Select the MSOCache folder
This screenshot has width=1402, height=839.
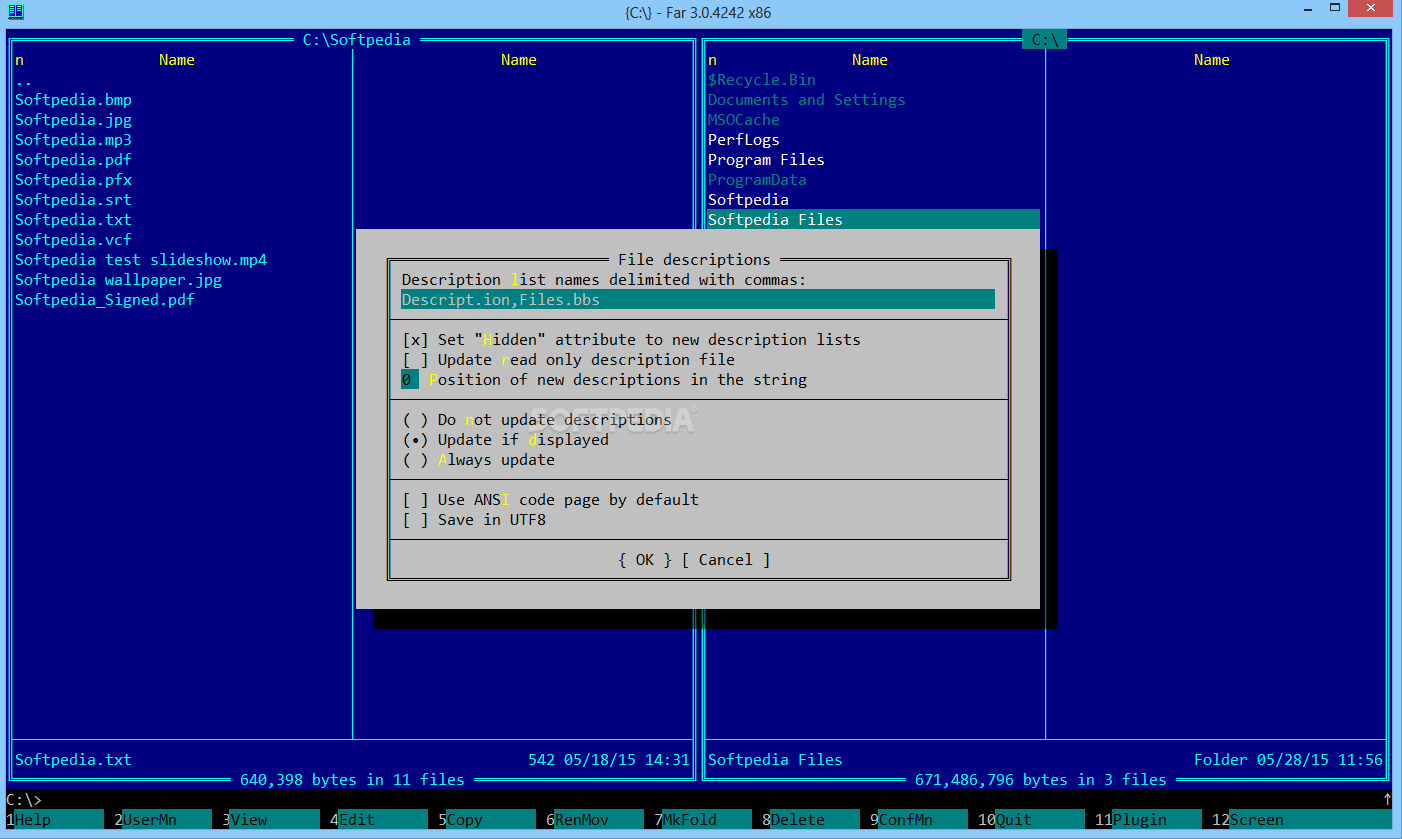click(x=744, y=120)
